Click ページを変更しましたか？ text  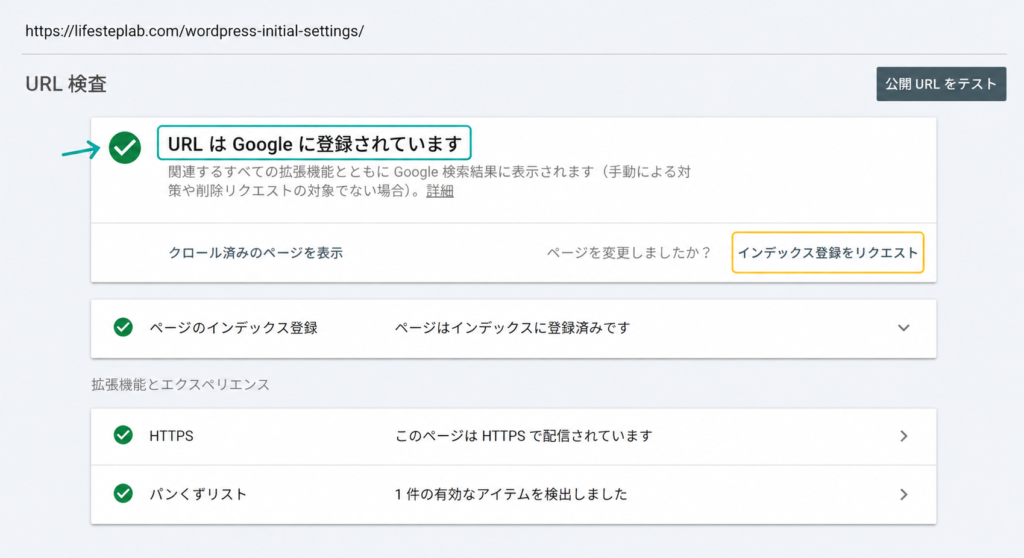tap(629, 253)
